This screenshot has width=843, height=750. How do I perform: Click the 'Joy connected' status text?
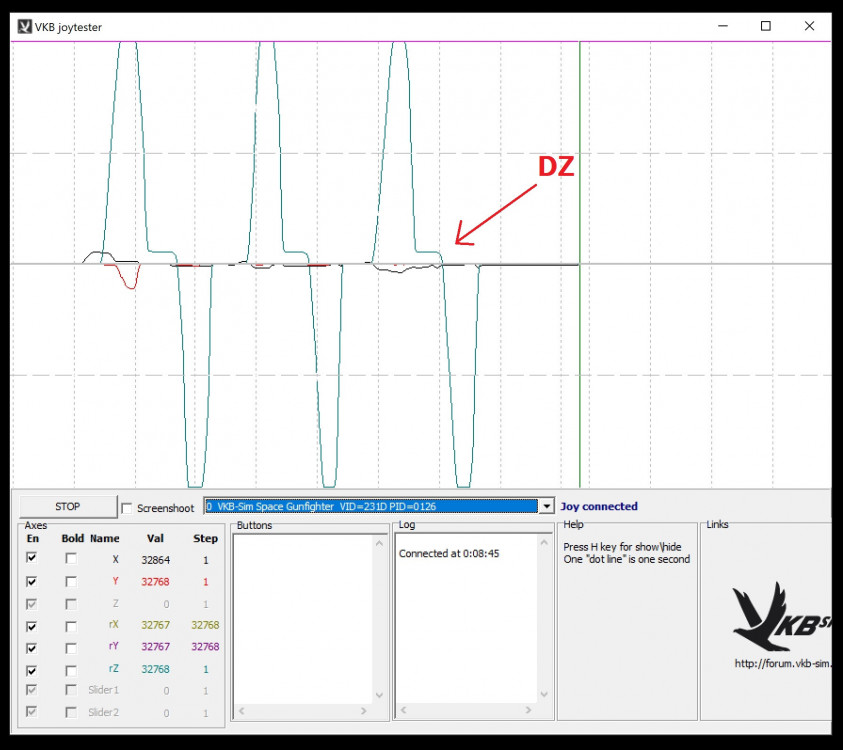(x=599, y=506)
